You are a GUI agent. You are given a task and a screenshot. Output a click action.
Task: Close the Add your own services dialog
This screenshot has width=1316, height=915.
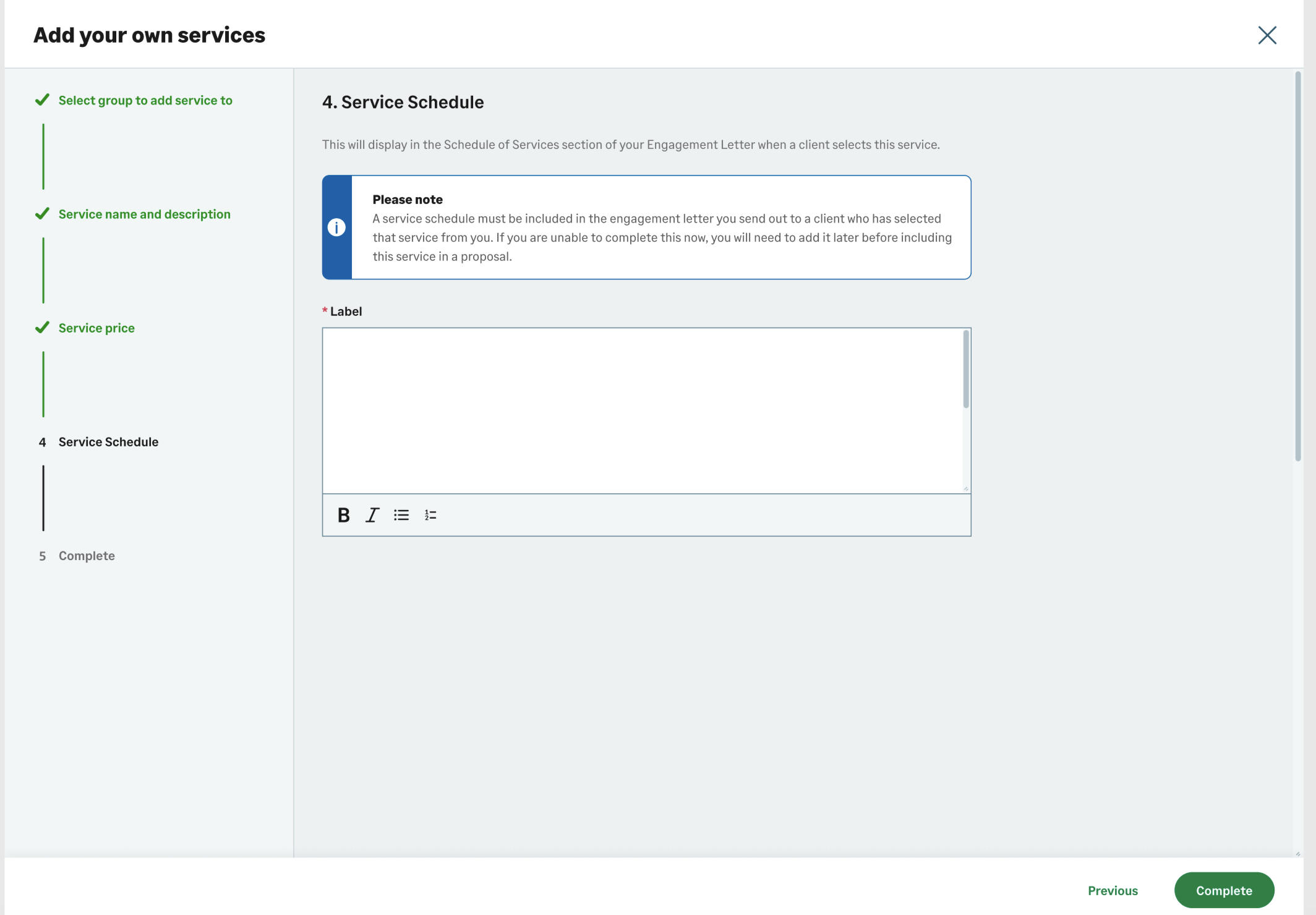pos(1267,35)
